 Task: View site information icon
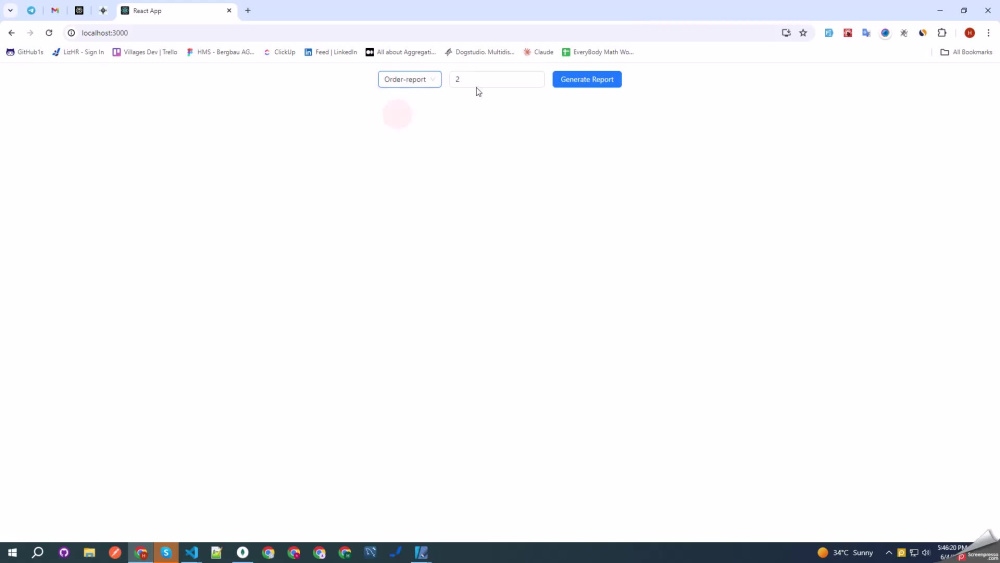coord(71,33)
